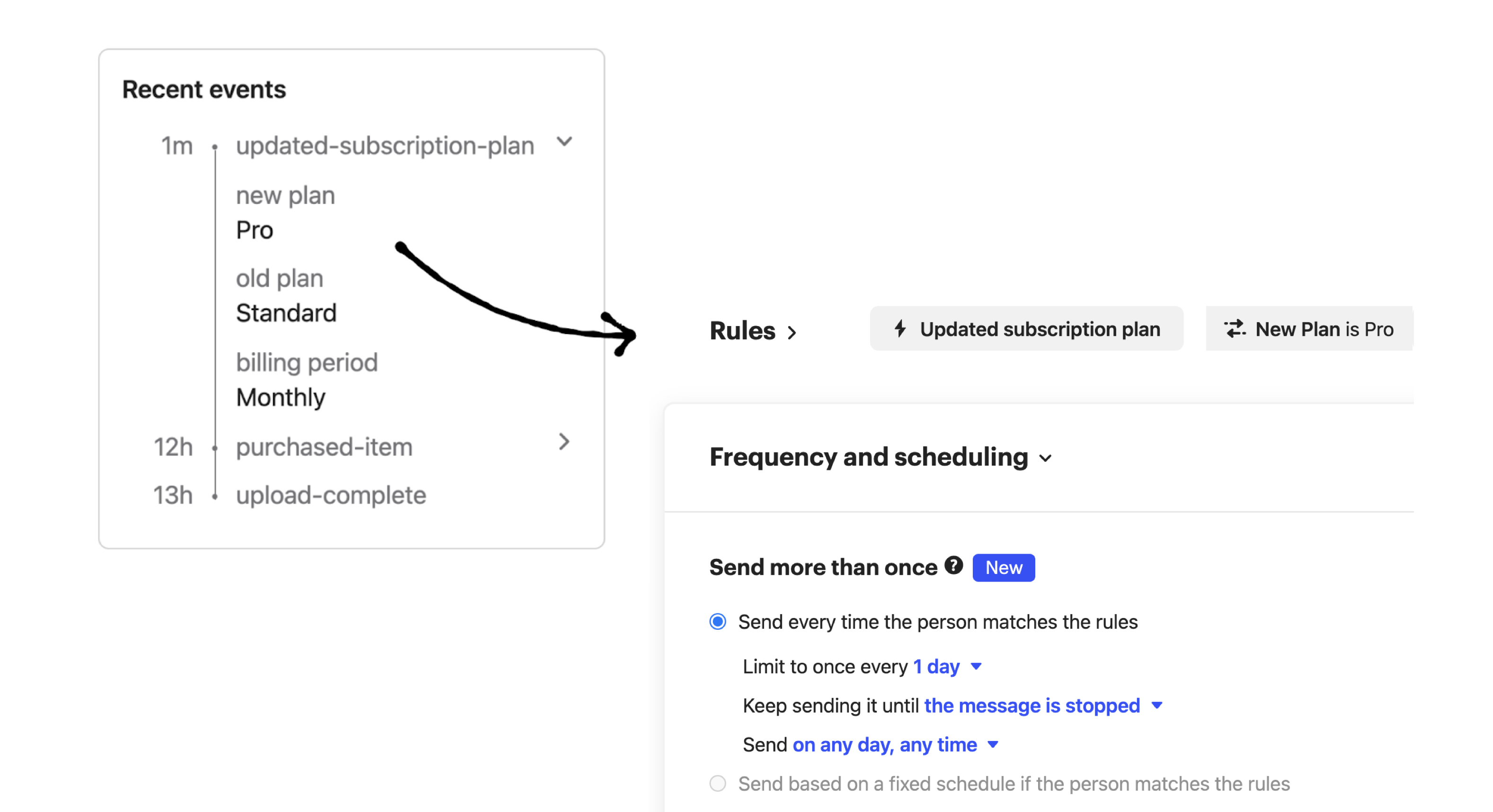Select the upload-complete event
The image size is (1493, 812).
point(331,495)
